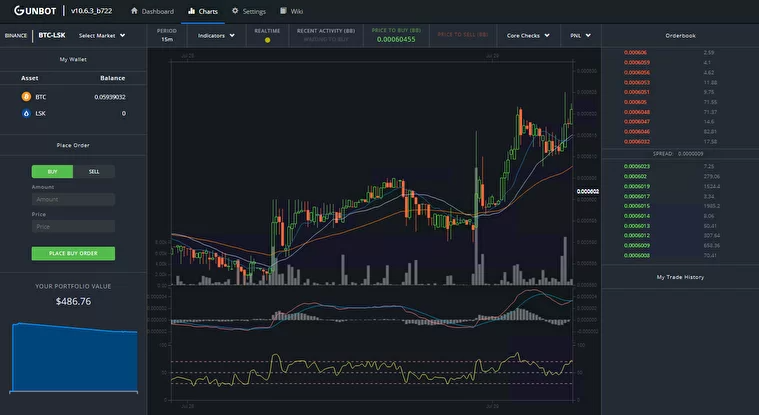
Task: Click the Orderbook panel header
Action: coord(680,35)
